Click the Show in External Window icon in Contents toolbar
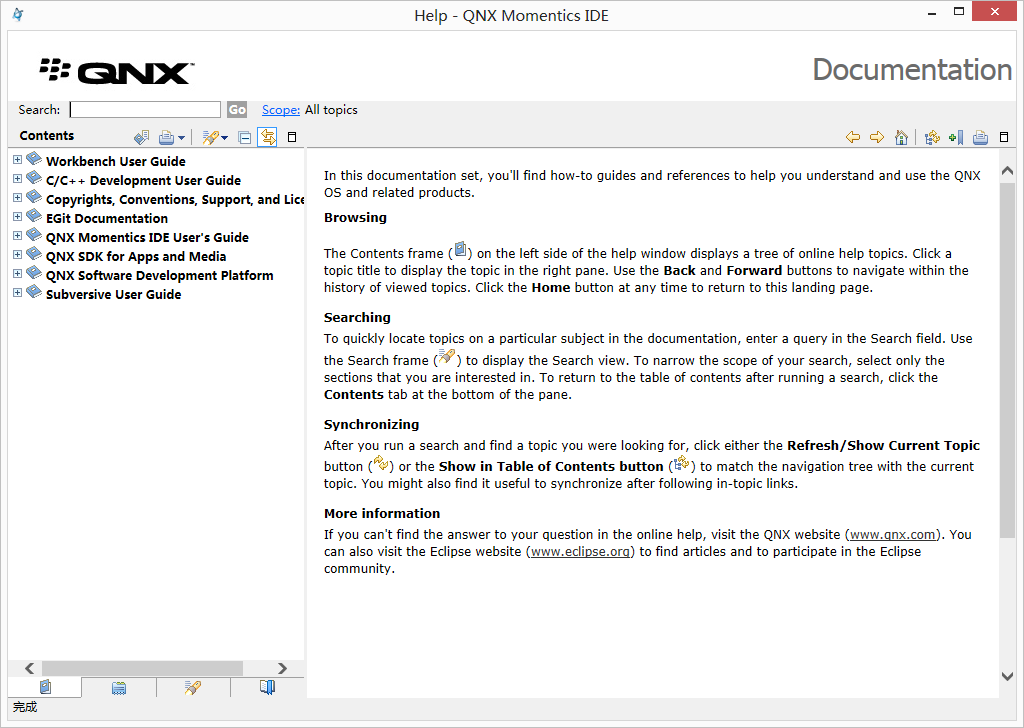This screenshot has height=728, width=1024. (142, 137)
